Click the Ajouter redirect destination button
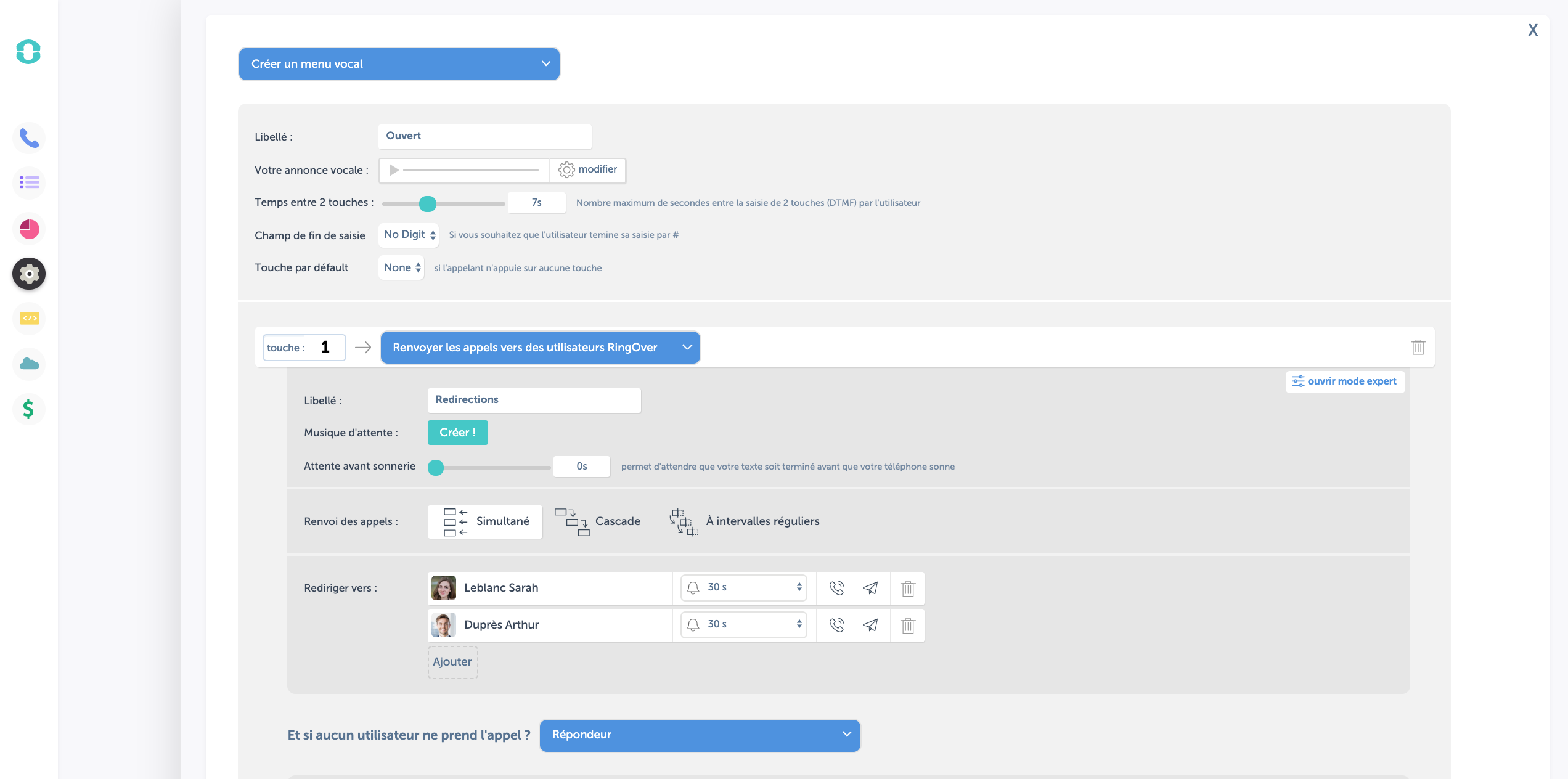 pos(453,661)
